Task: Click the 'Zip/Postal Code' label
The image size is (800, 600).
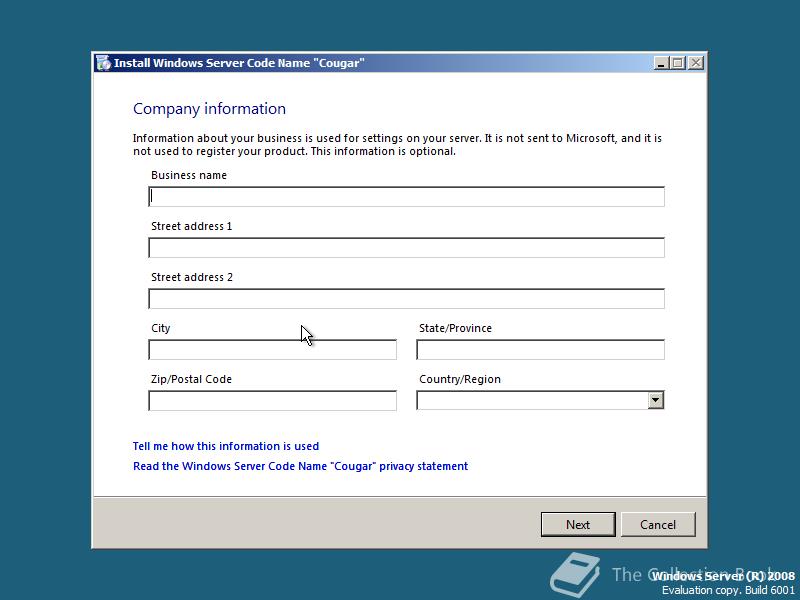Action: (191, 379)
